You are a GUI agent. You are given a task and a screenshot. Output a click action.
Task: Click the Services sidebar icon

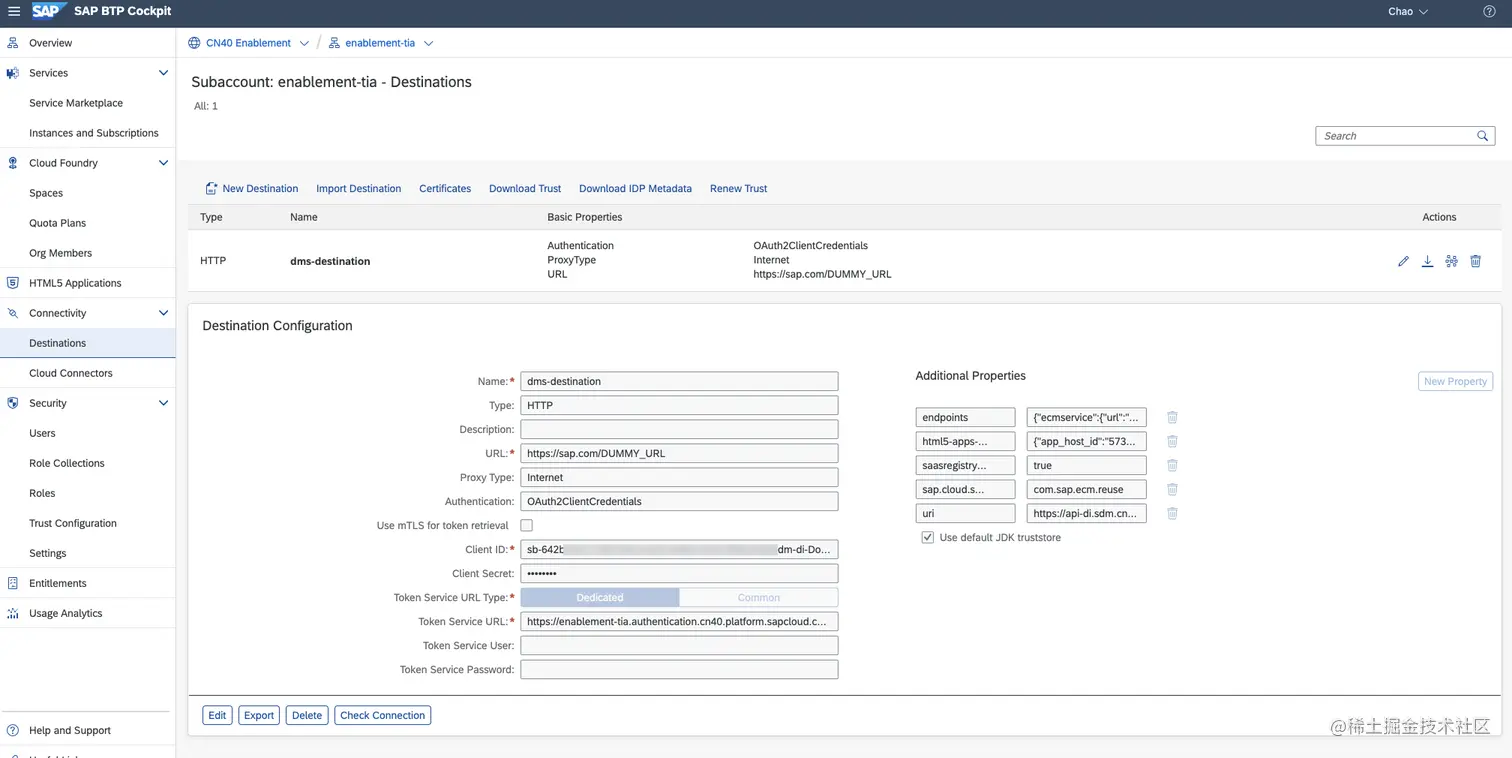[13, 73]
